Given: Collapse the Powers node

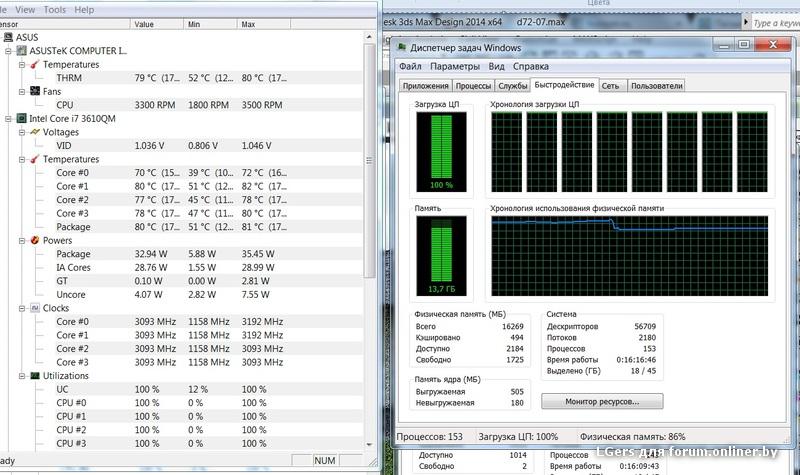Looking at the screenshot, I should (22, 241).
